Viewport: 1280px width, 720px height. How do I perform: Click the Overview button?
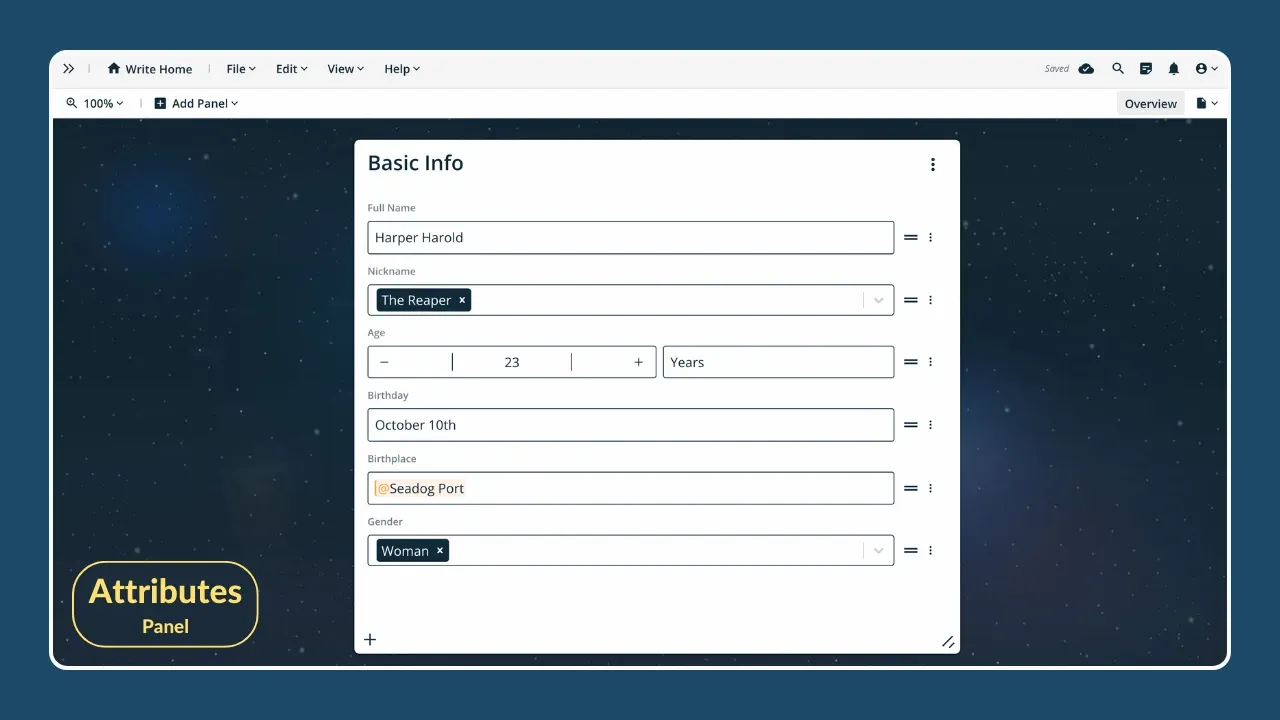(x=1150, y=103)
